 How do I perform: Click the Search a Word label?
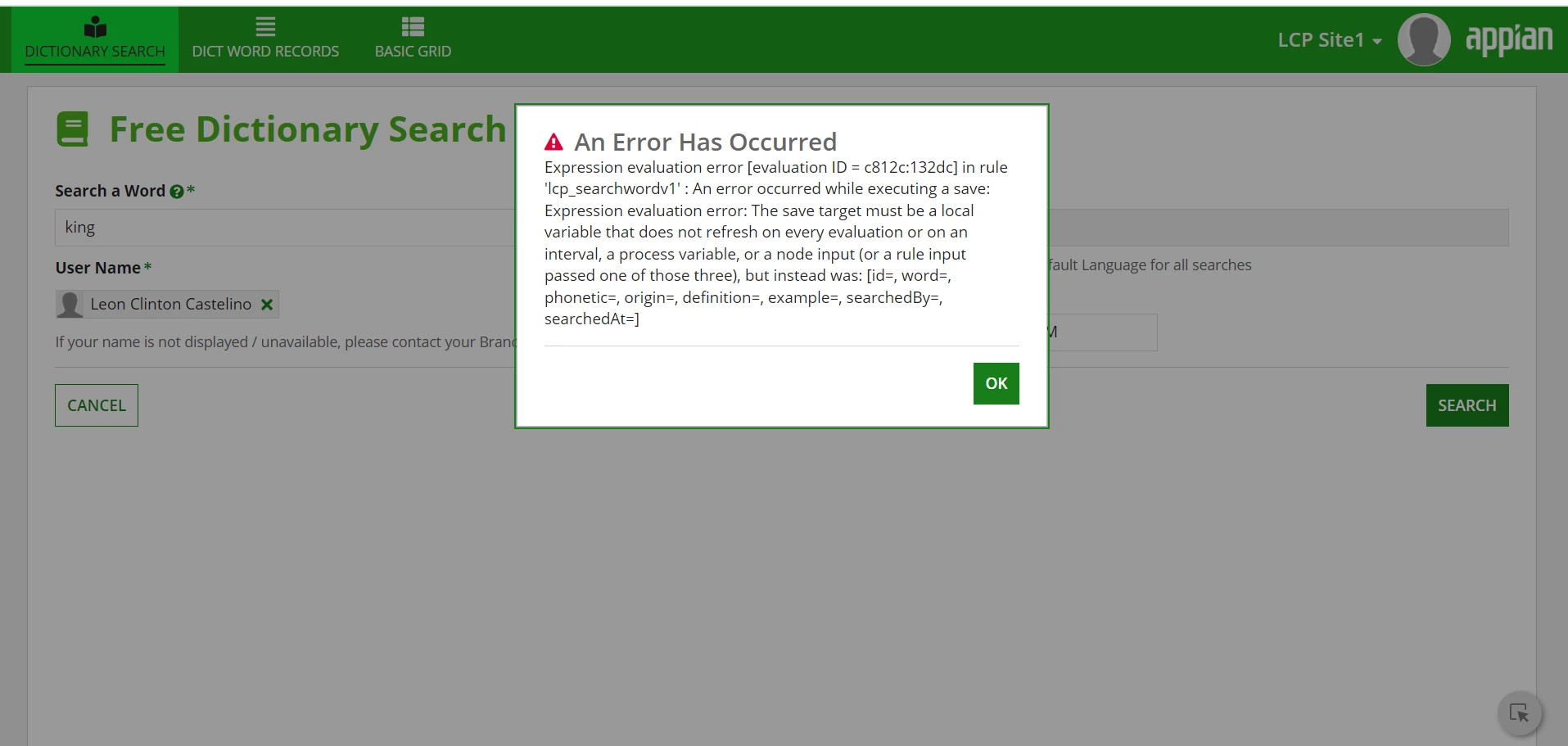pos(111,191)
